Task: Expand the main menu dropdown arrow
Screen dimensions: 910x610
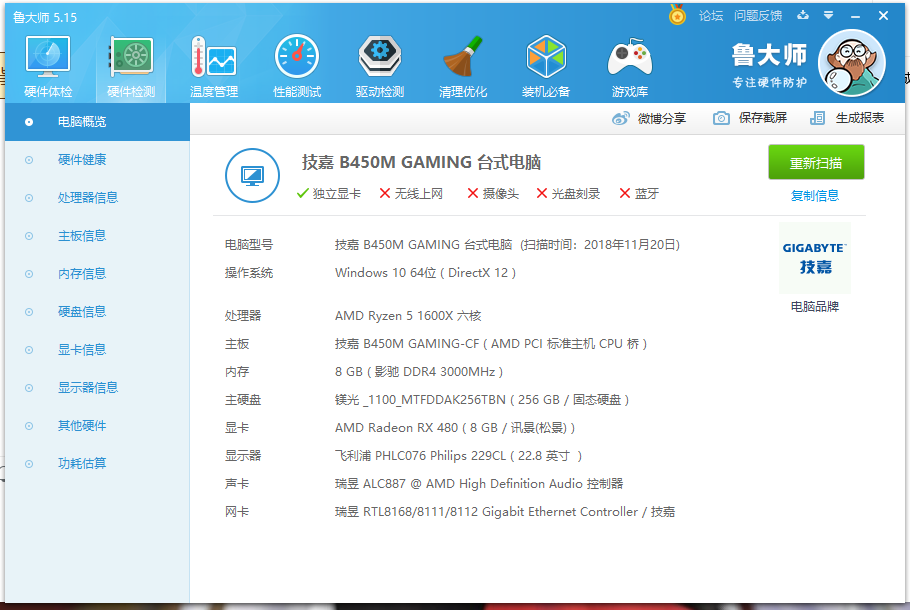Action: [828, 15]
